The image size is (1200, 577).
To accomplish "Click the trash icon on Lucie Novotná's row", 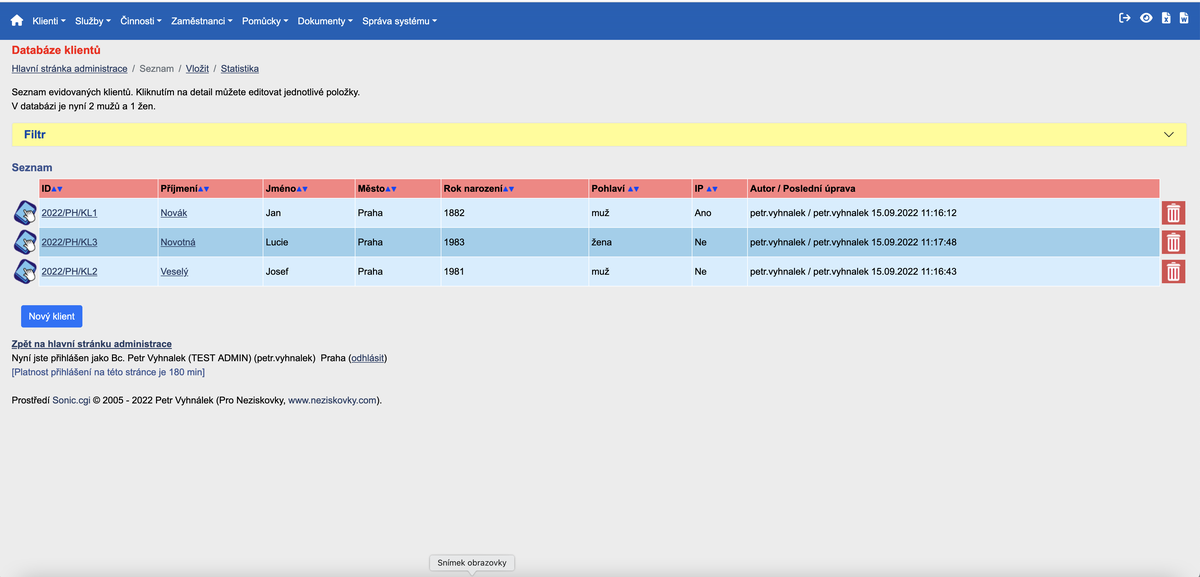I will pos(1173,241).
